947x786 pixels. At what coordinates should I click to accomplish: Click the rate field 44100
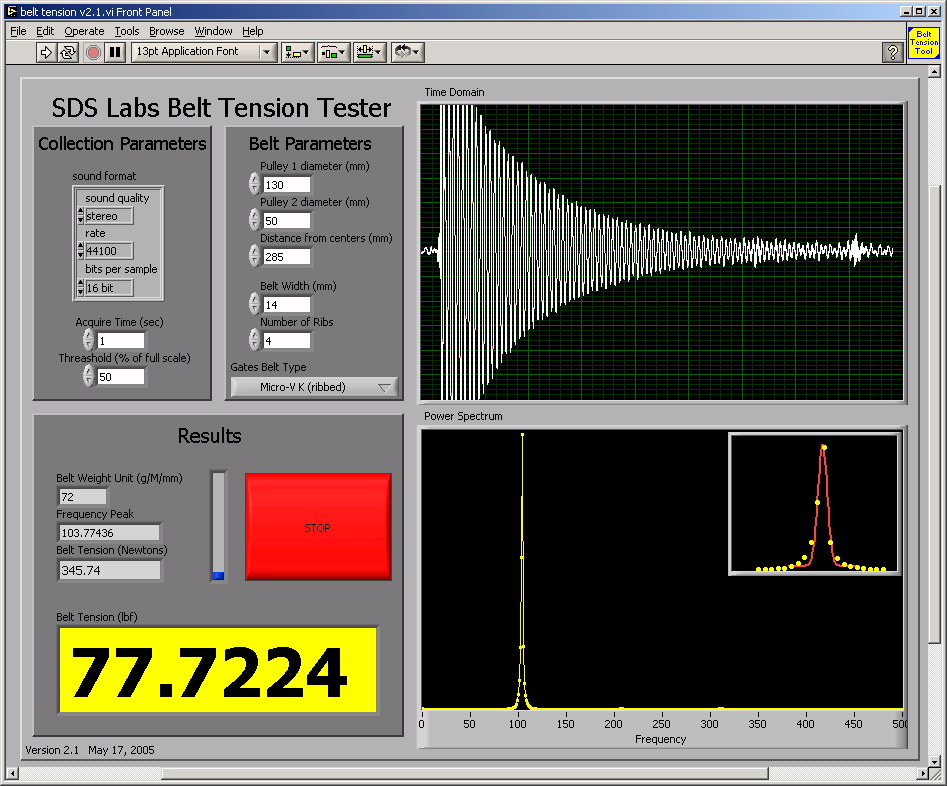(109, 251)
